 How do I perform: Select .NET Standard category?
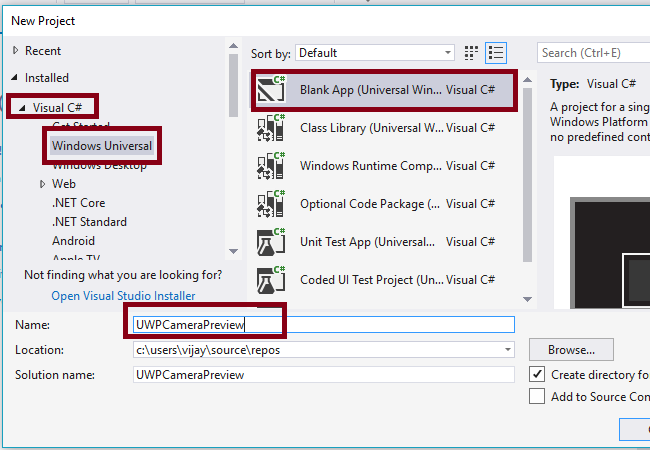89,222
